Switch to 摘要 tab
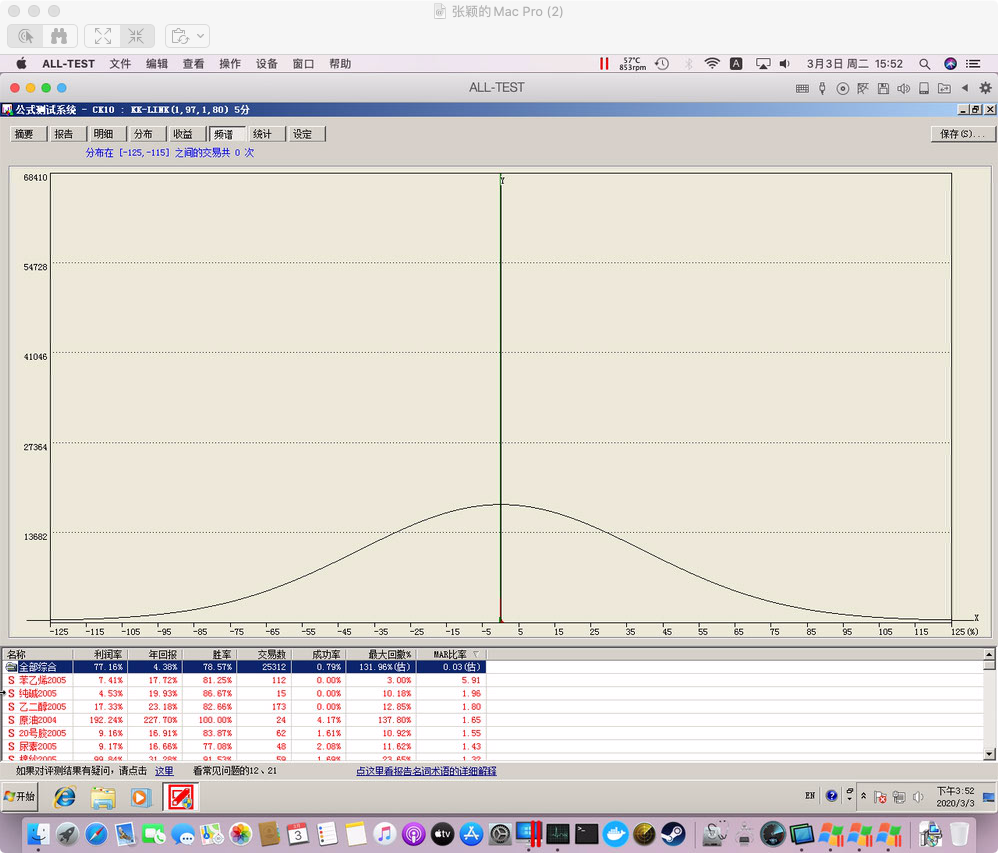Image resolution: width=998 pixels, height=853 pixels. pos(29,134)
